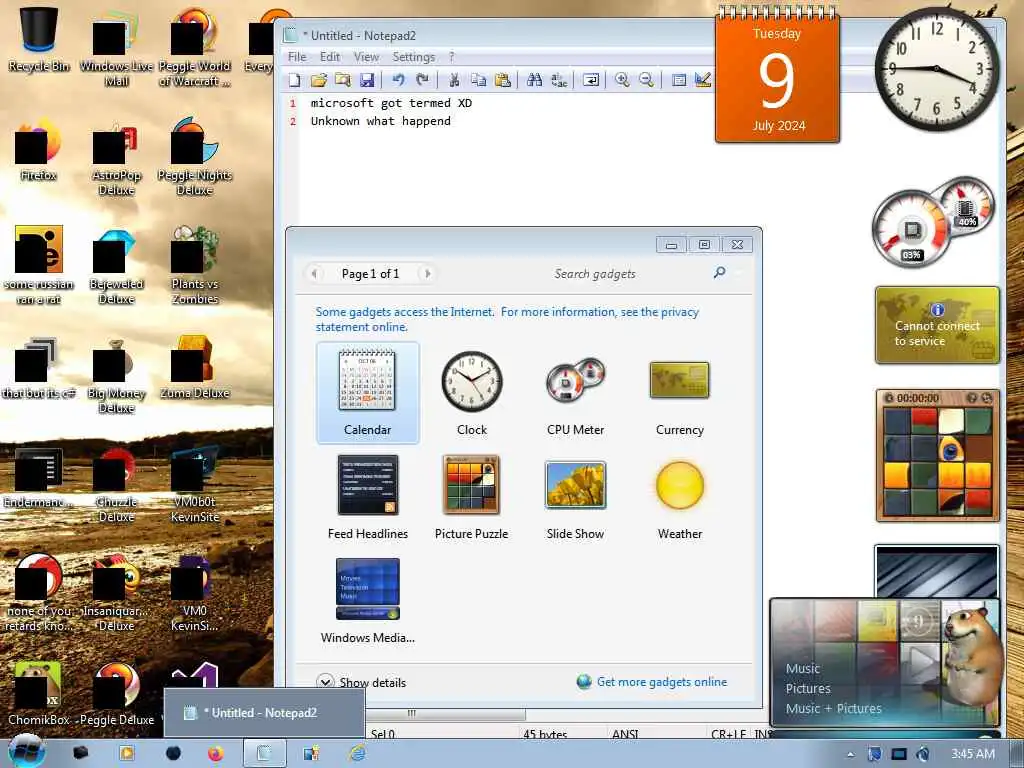Image resolution: width=1024 pixels, height=768 pixels.
Task: Paste from clipboard toolbar icon
Action: coord(502,80)
